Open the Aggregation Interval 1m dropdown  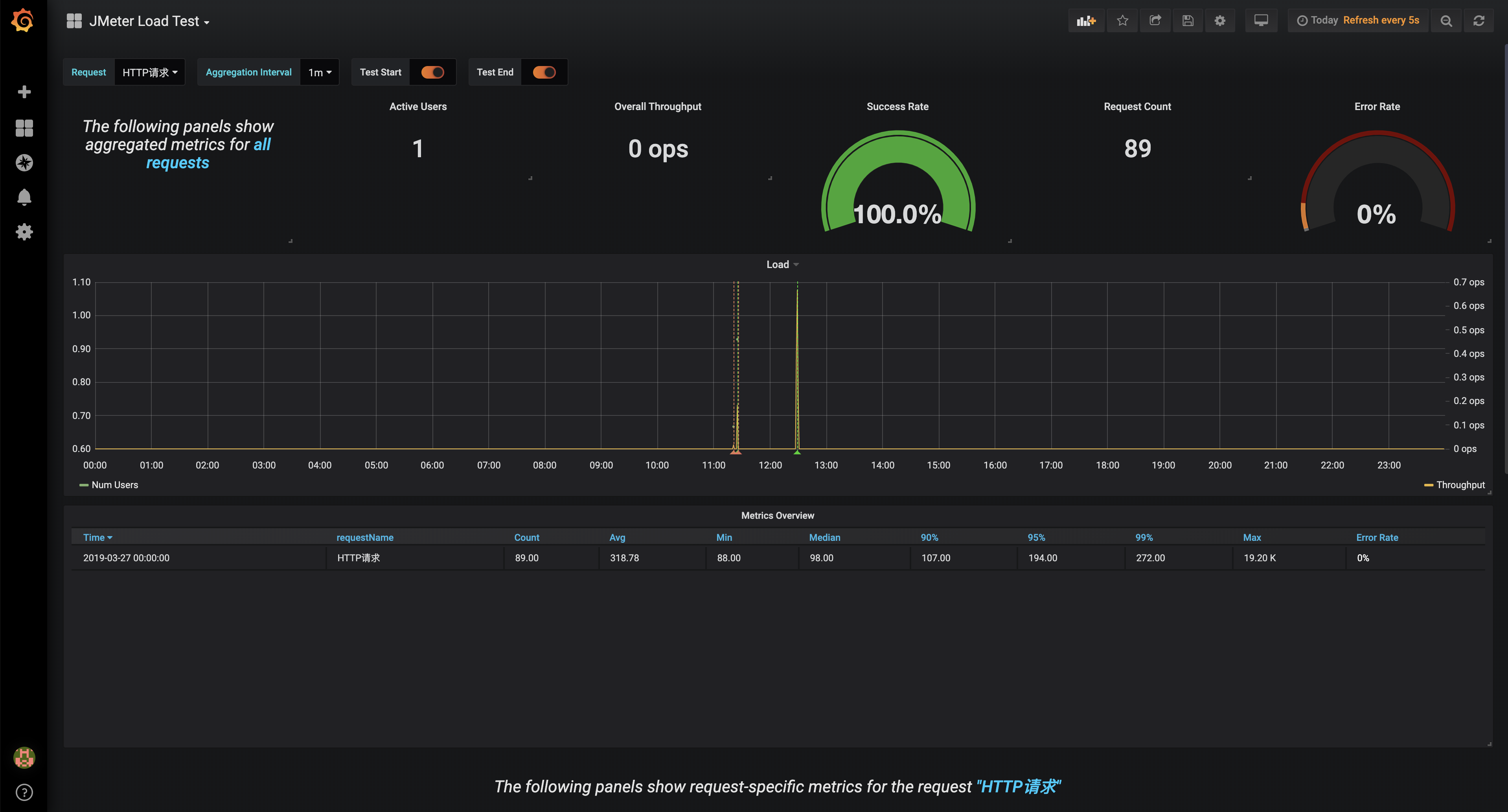[320, 72]
